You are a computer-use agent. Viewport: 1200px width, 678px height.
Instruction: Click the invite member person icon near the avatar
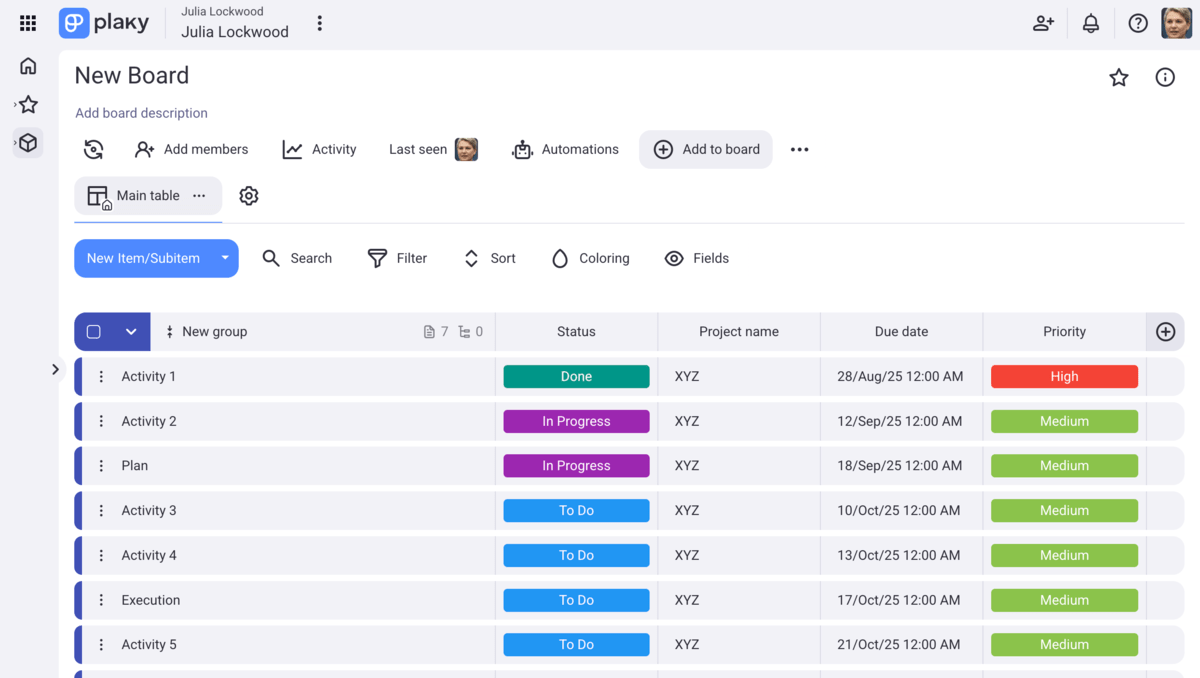(1043, 22)
